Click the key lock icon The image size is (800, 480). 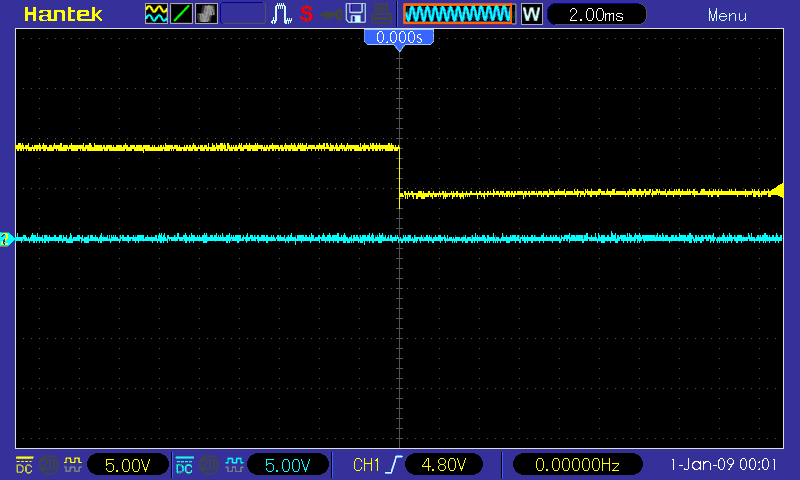click(x=331, y=15)
